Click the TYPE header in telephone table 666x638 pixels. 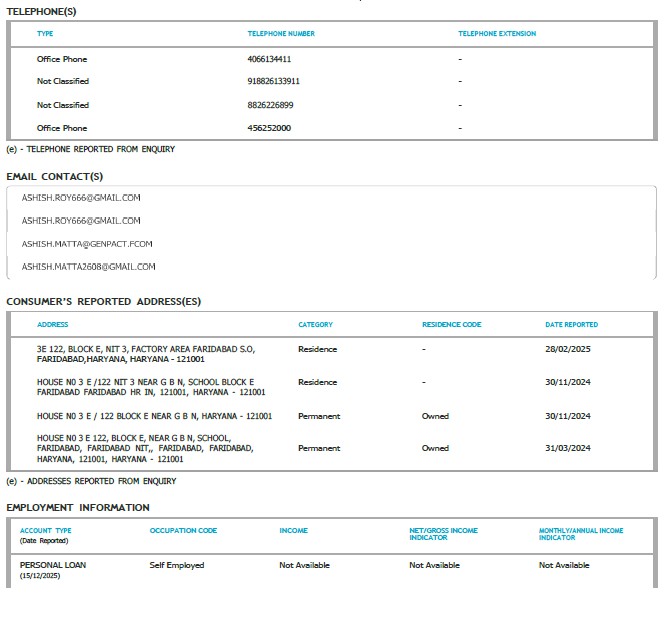(45, 34)
